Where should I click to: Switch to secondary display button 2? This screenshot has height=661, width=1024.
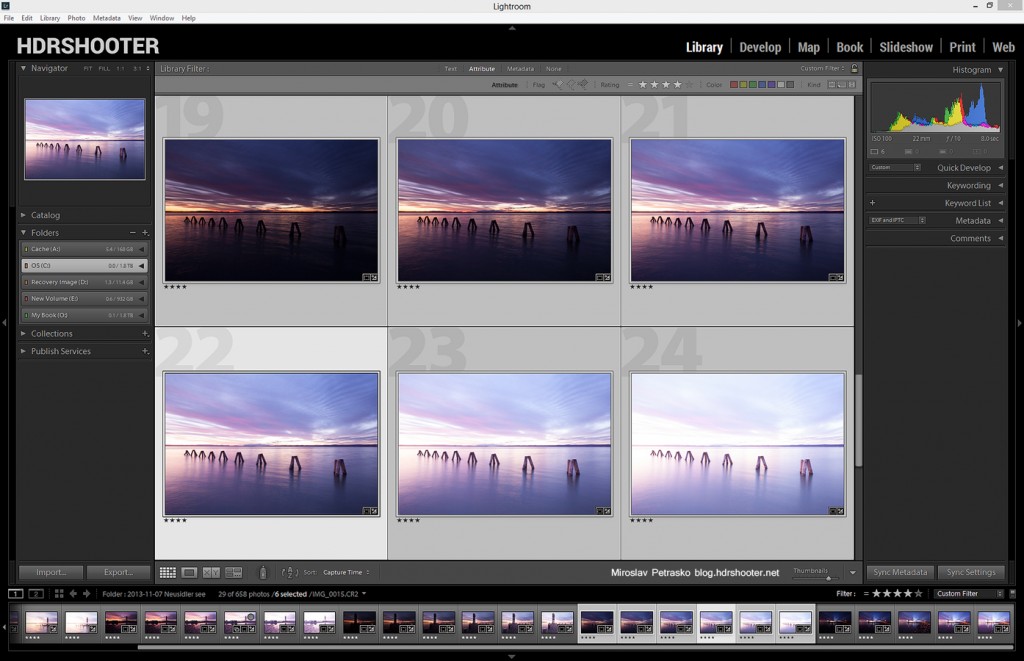click(x=35, y=594)
